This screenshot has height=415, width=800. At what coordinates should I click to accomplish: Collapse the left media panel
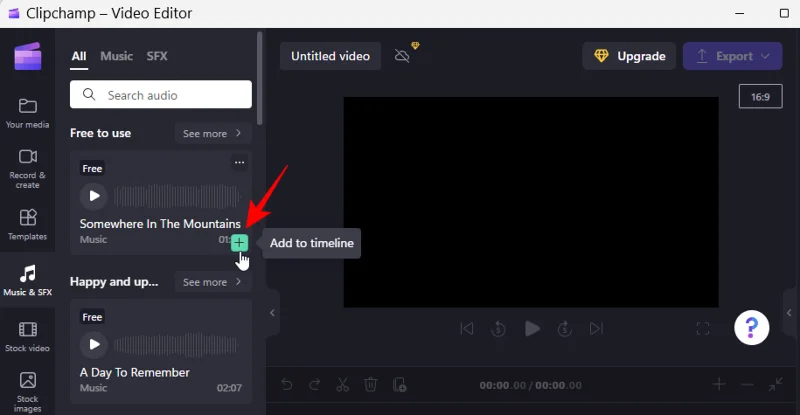[272, 312]
